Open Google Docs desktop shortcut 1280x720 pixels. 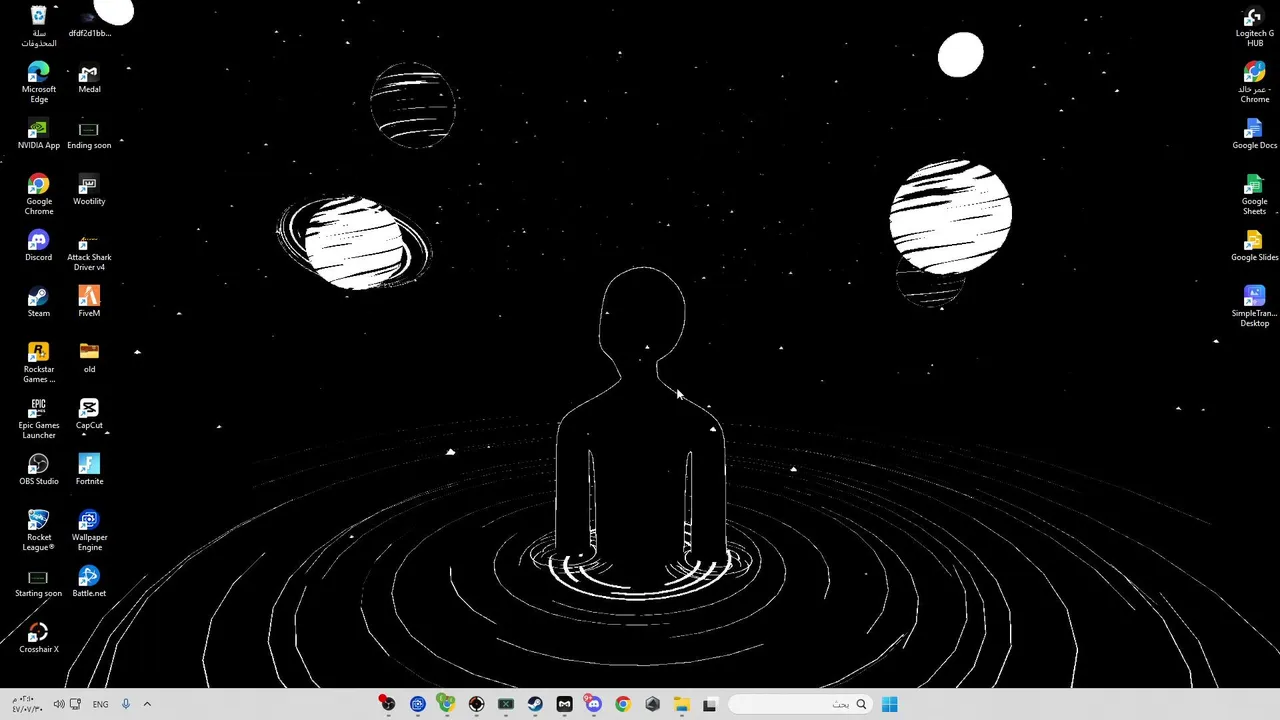[x=1254, y=135]
